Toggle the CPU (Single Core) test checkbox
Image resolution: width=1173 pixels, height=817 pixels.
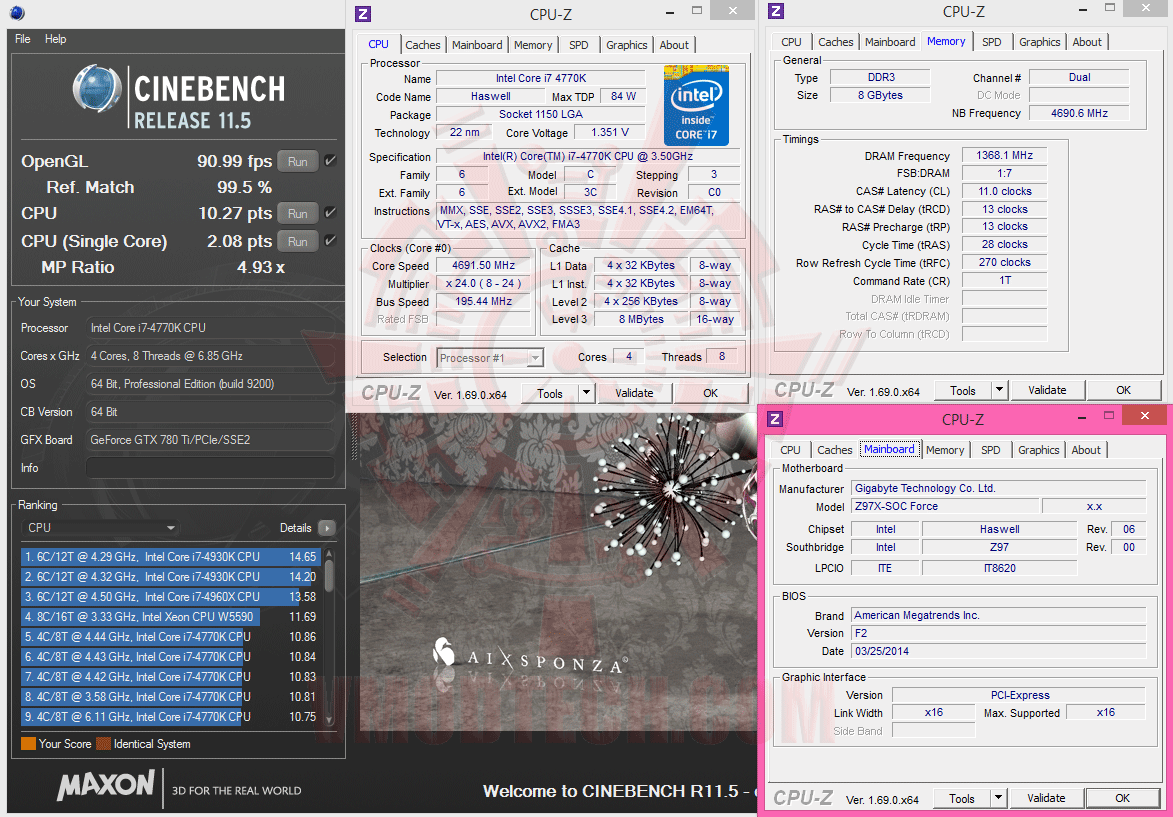click(330, 242)
